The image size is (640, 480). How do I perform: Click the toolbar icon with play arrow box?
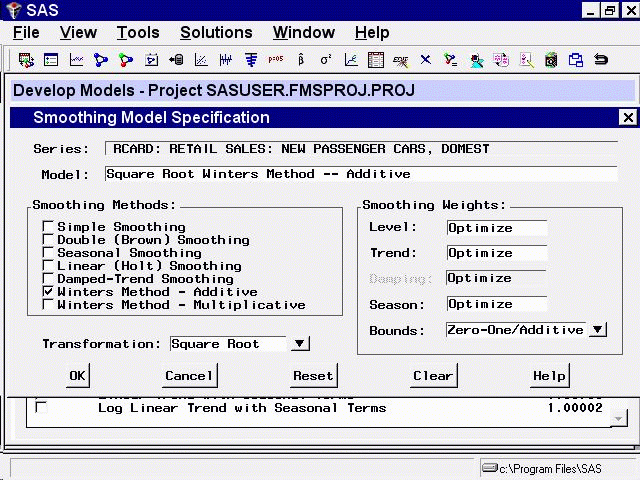pyautogui.click(x=151, y=60)
